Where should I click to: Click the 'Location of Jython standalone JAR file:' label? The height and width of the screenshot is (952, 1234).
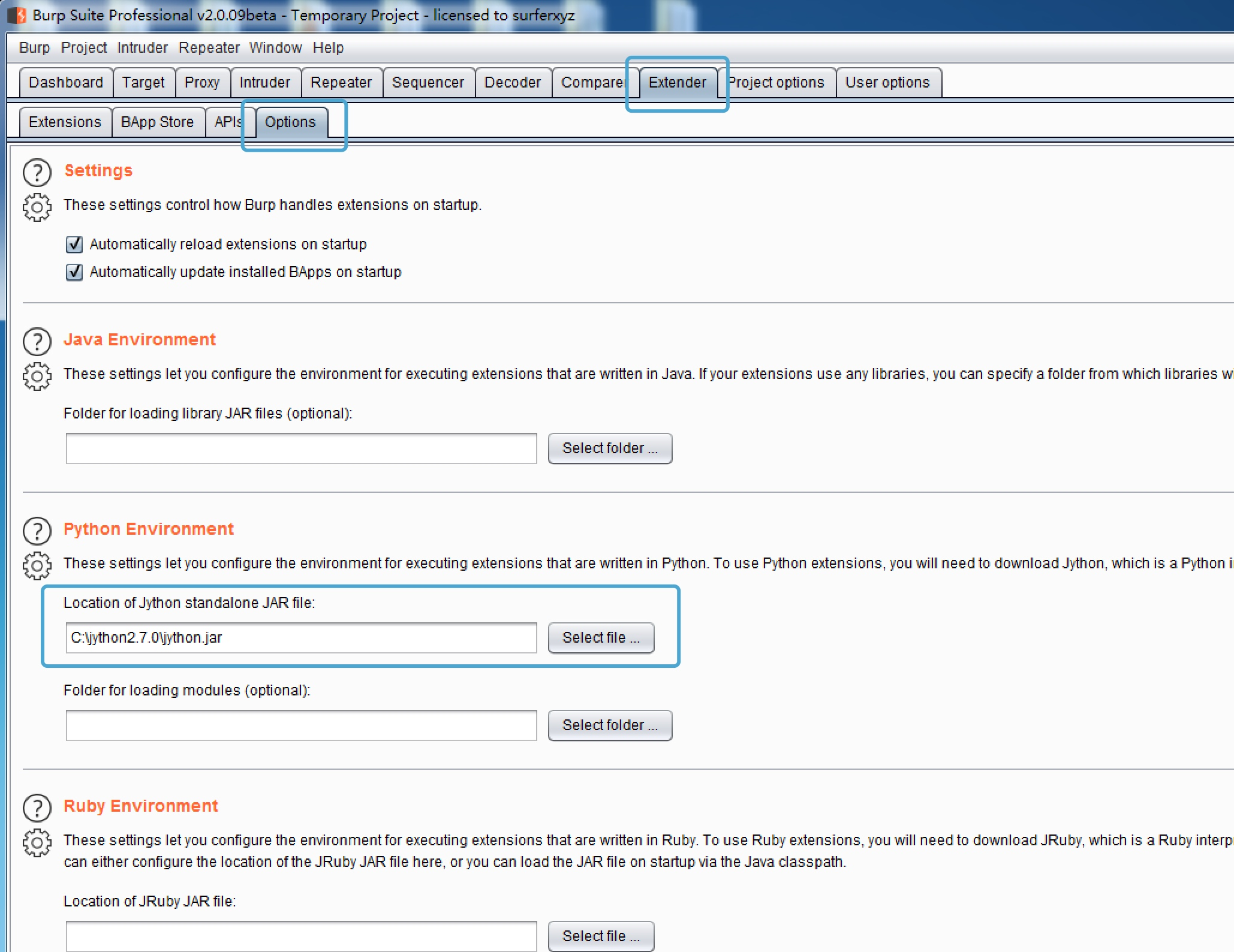click(x=189, y=603)
